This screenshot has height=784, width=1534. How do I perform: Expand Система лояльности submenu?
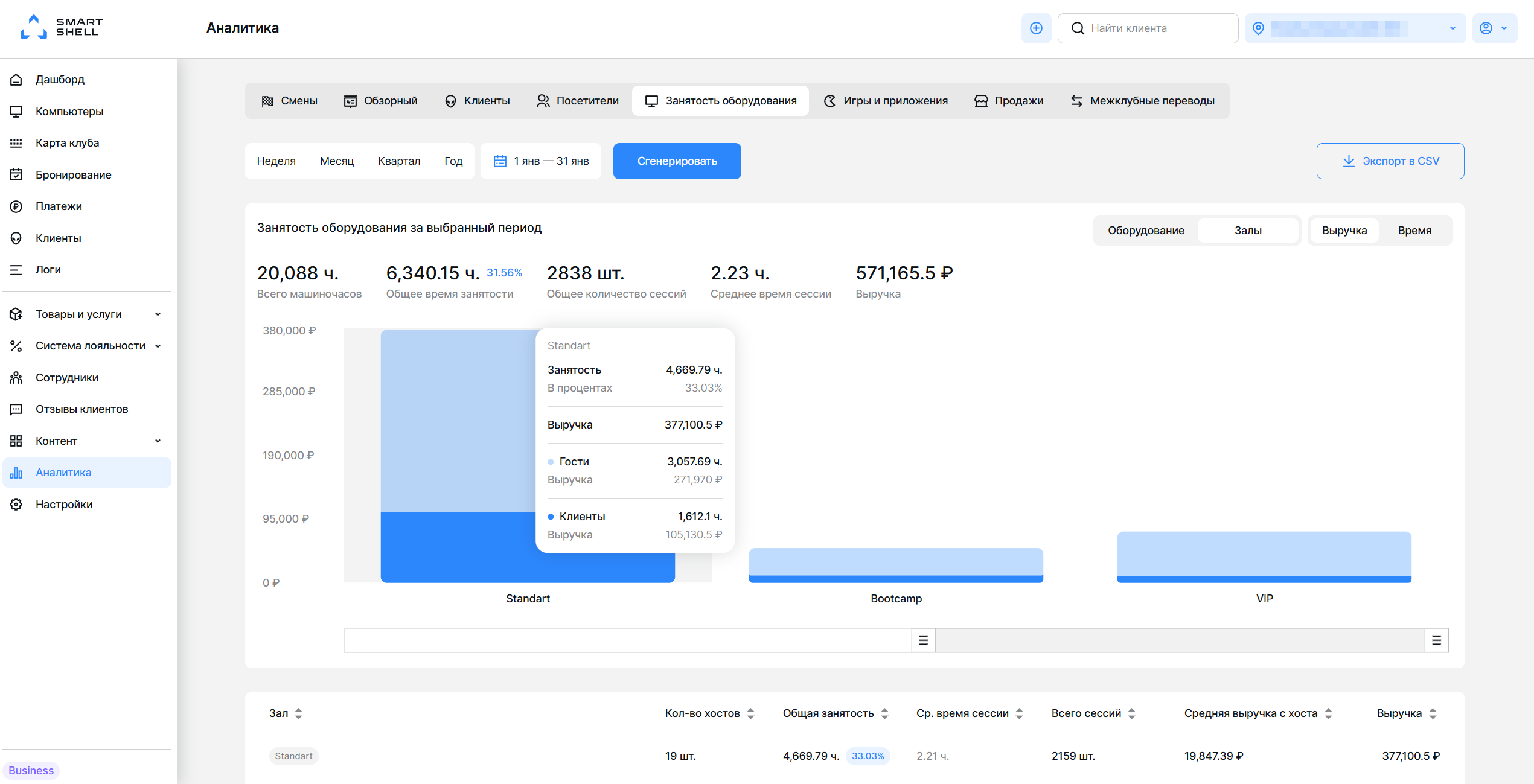click(86, 346)
